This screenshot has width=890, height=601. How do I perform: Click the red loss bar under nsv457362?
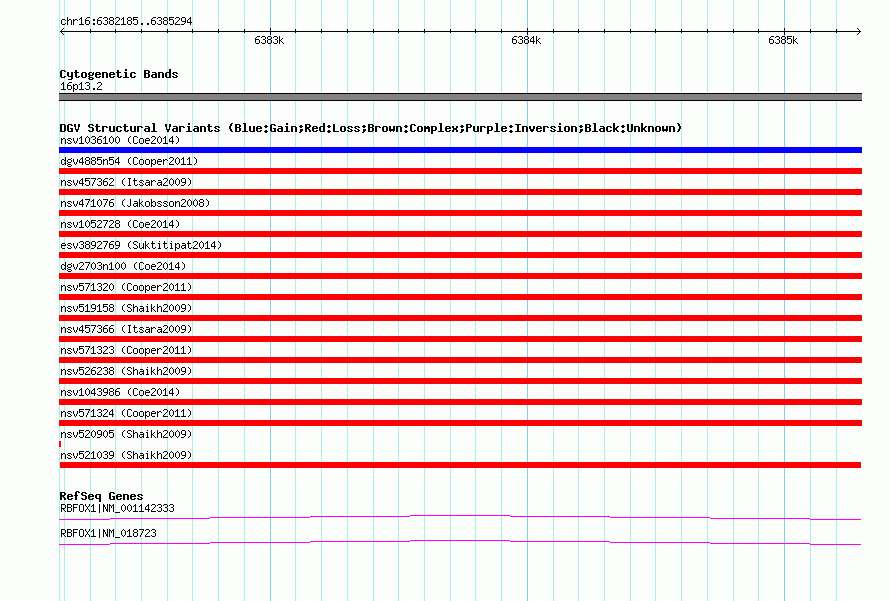click(460, 192)
